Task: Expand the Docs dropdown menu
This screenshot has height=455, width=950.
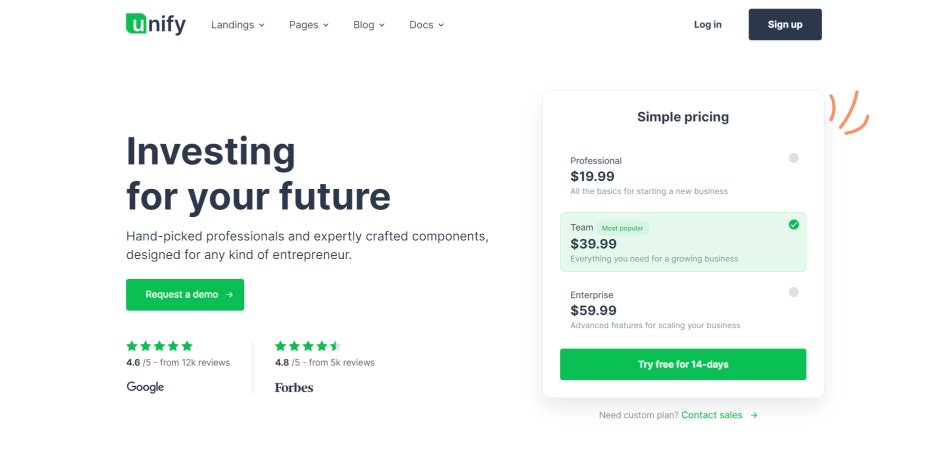Action: pyautogui.click(x=426, y=25)
